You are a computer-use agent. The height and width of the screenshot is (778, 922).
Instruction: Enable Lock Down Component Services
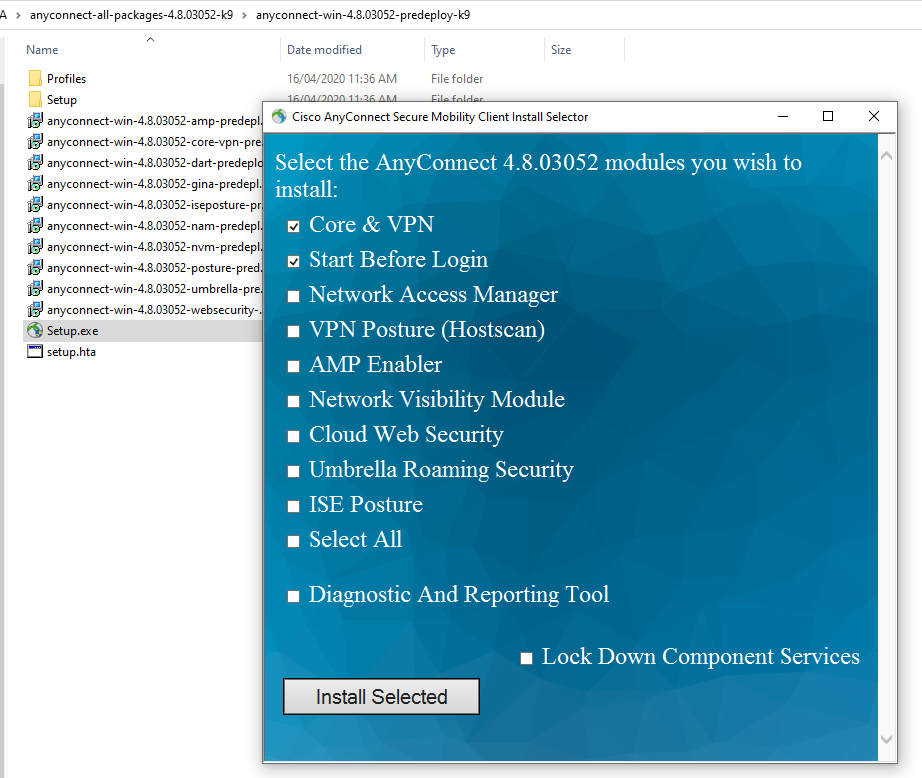tap(526, 658)
